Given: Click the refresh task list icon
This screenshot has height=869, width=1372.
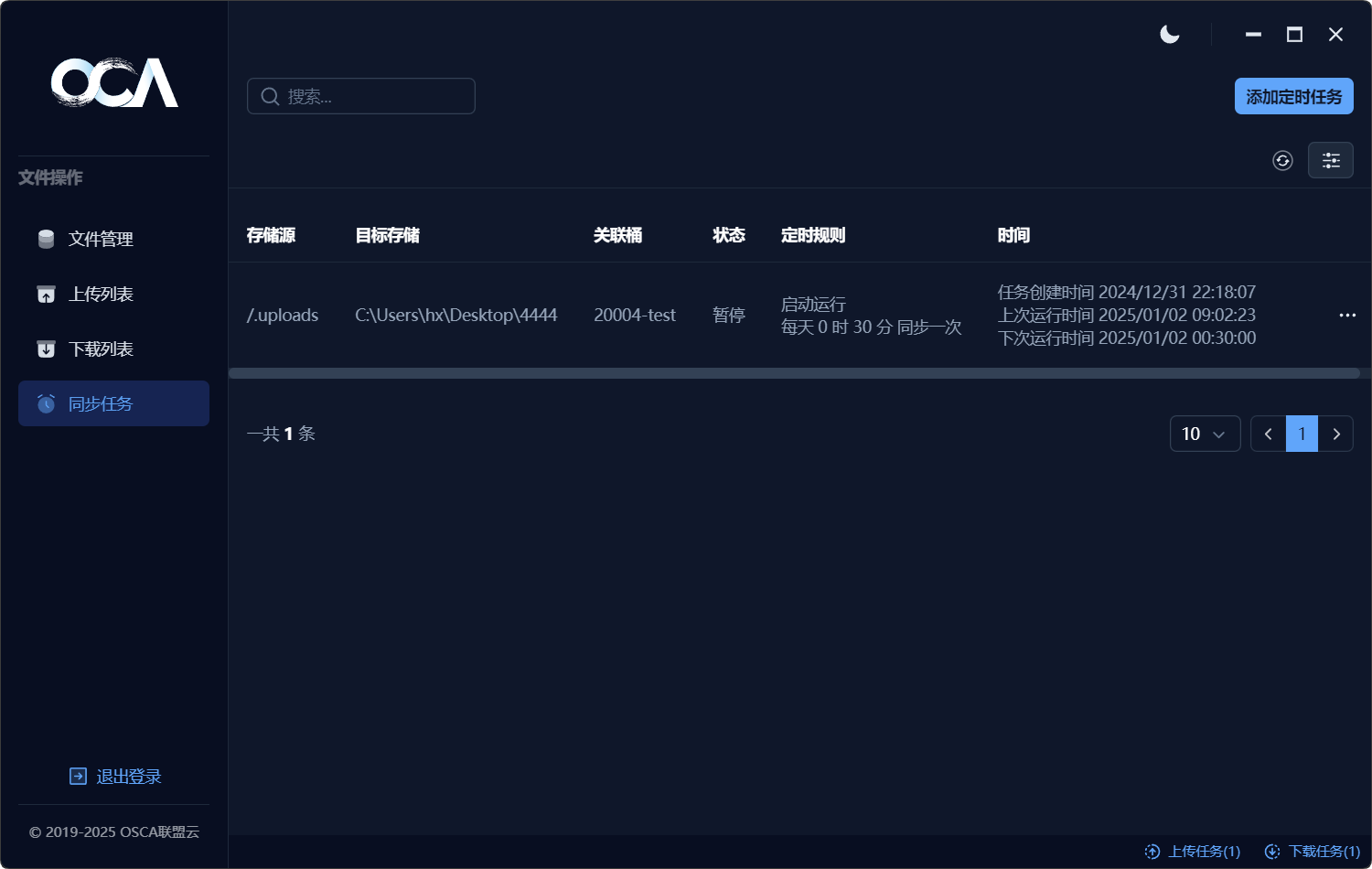Looking at the screenshot, I should coord(1282,161).
